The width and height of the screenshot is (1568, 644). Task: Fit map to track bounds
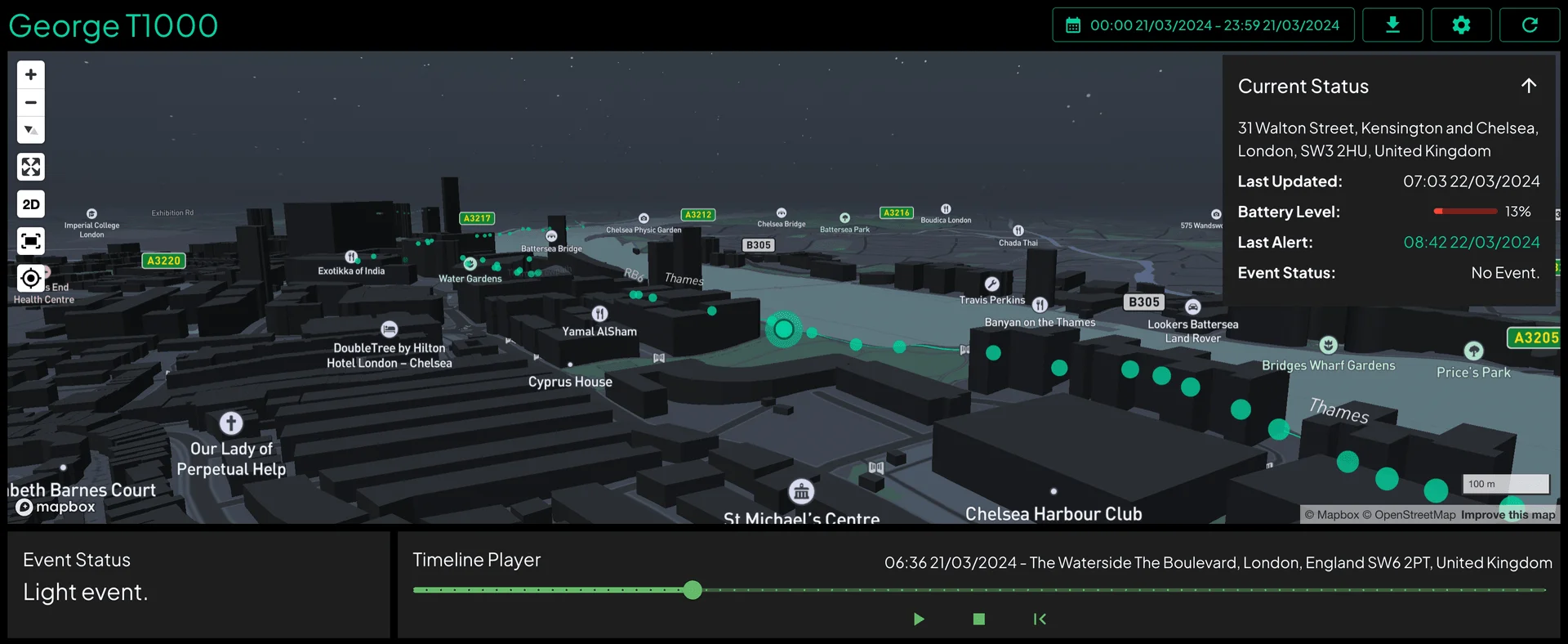pos(31,241)
